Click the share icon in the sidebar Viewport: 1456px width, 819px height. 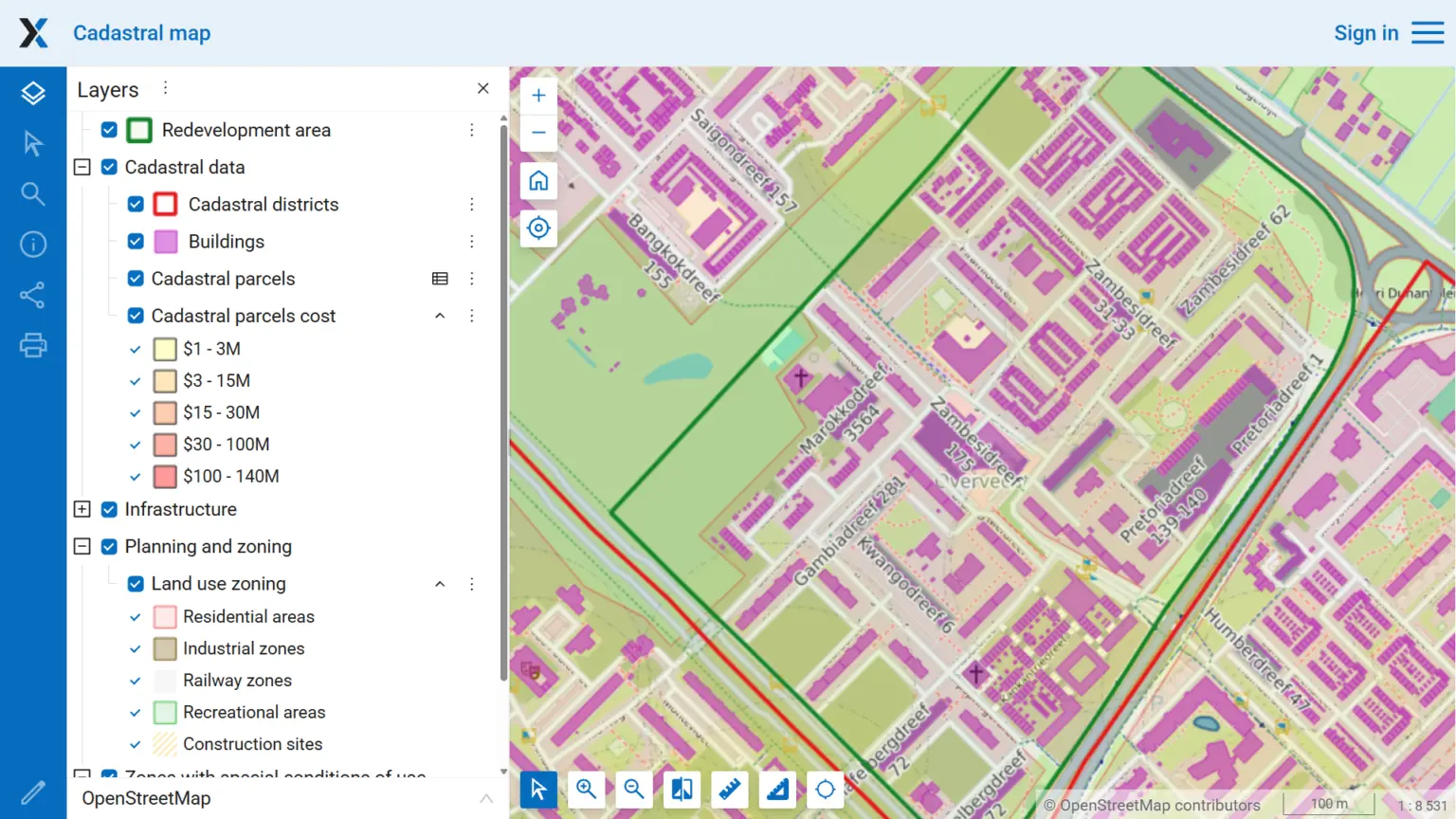coord(33,295)
